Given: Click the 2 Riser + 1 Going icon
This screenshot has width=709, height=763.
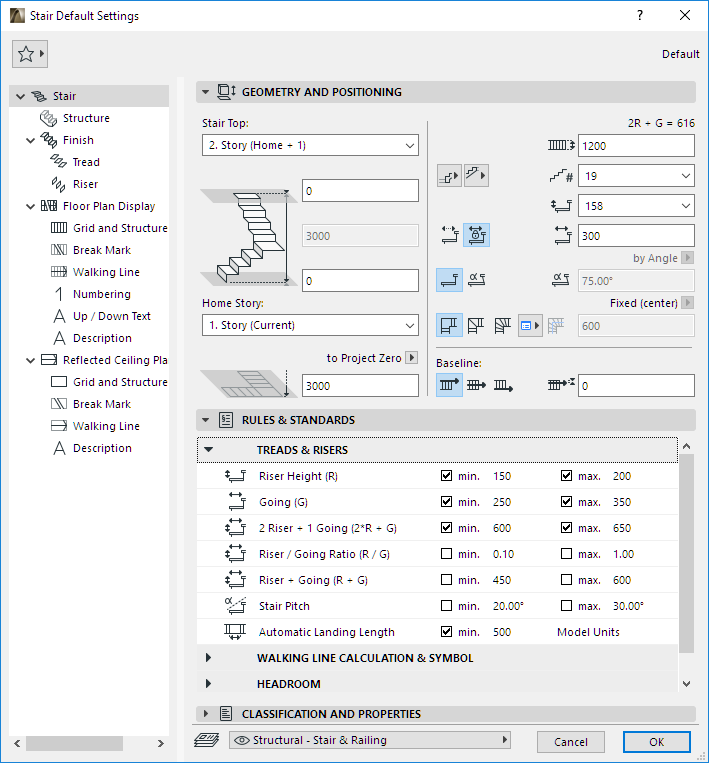Looking at the screenshot, I should pyautogui.click(x=235, y=528).
